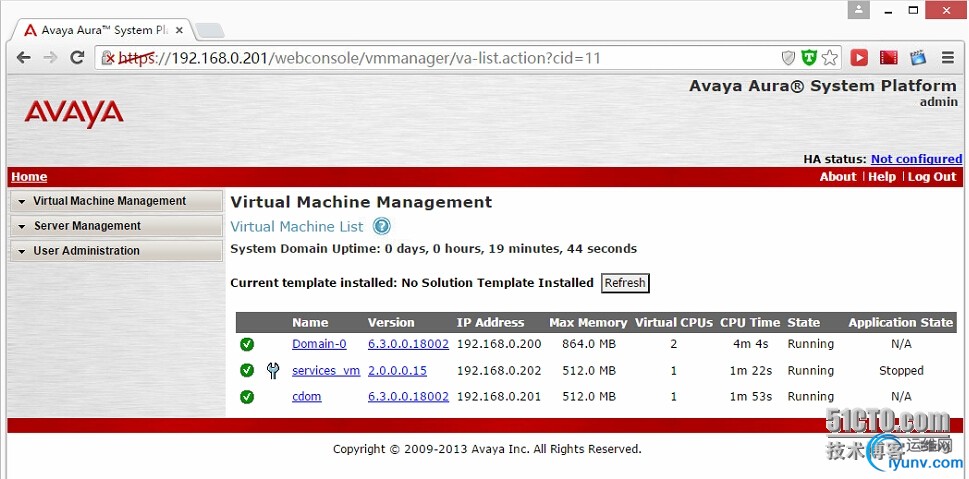
Task: Expand Server Management menu
Action: [x=116, y=226]
